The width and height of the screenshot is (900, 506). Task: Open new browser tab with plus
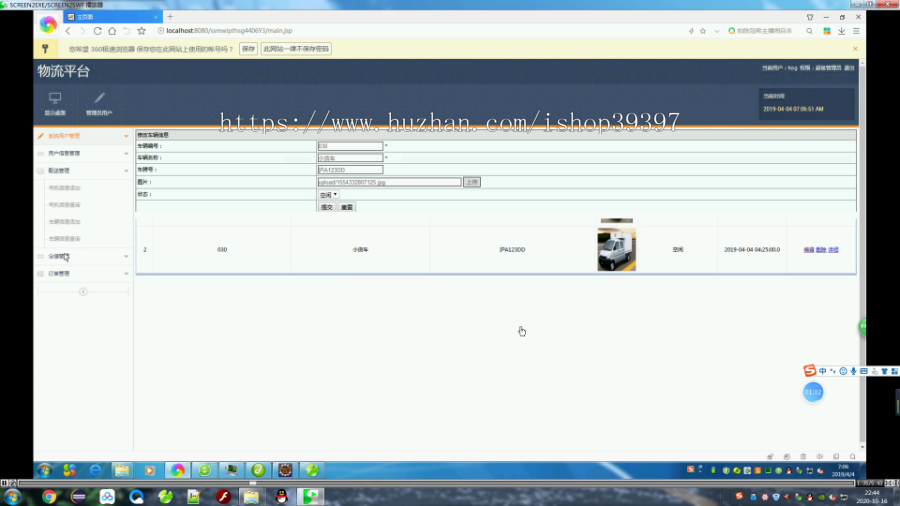click(x=170, y=17)
